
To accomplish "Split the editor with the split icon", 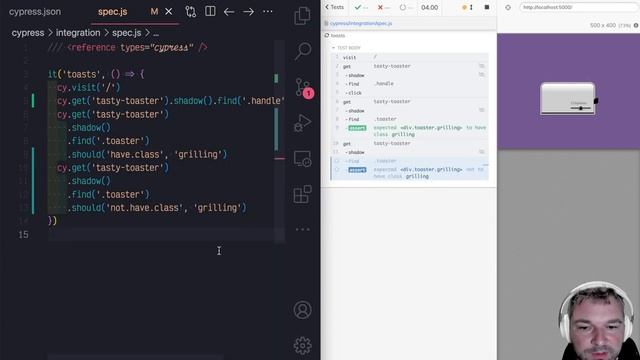I will pyautogui.click(x=210, y=11).
